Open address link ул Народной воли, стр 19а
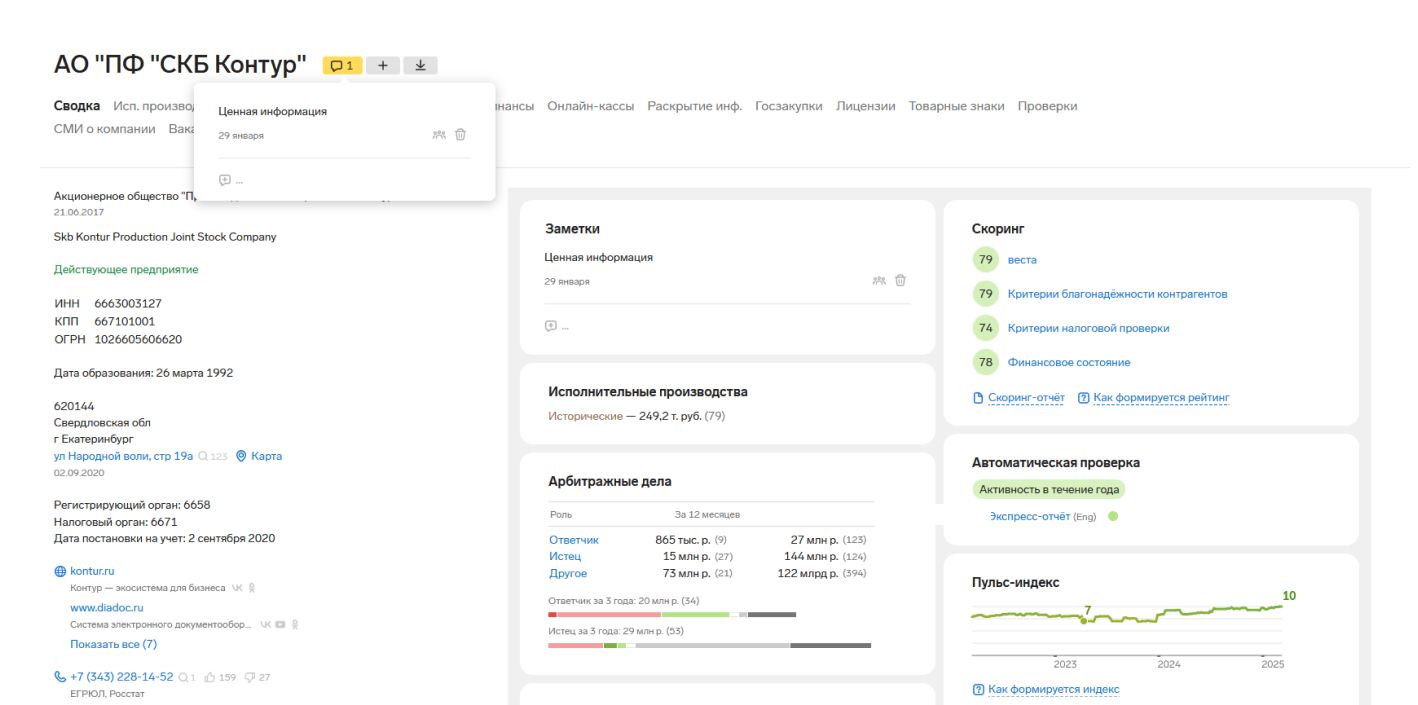Viewport: 1418px width, 705px height. tap(123, 456)
